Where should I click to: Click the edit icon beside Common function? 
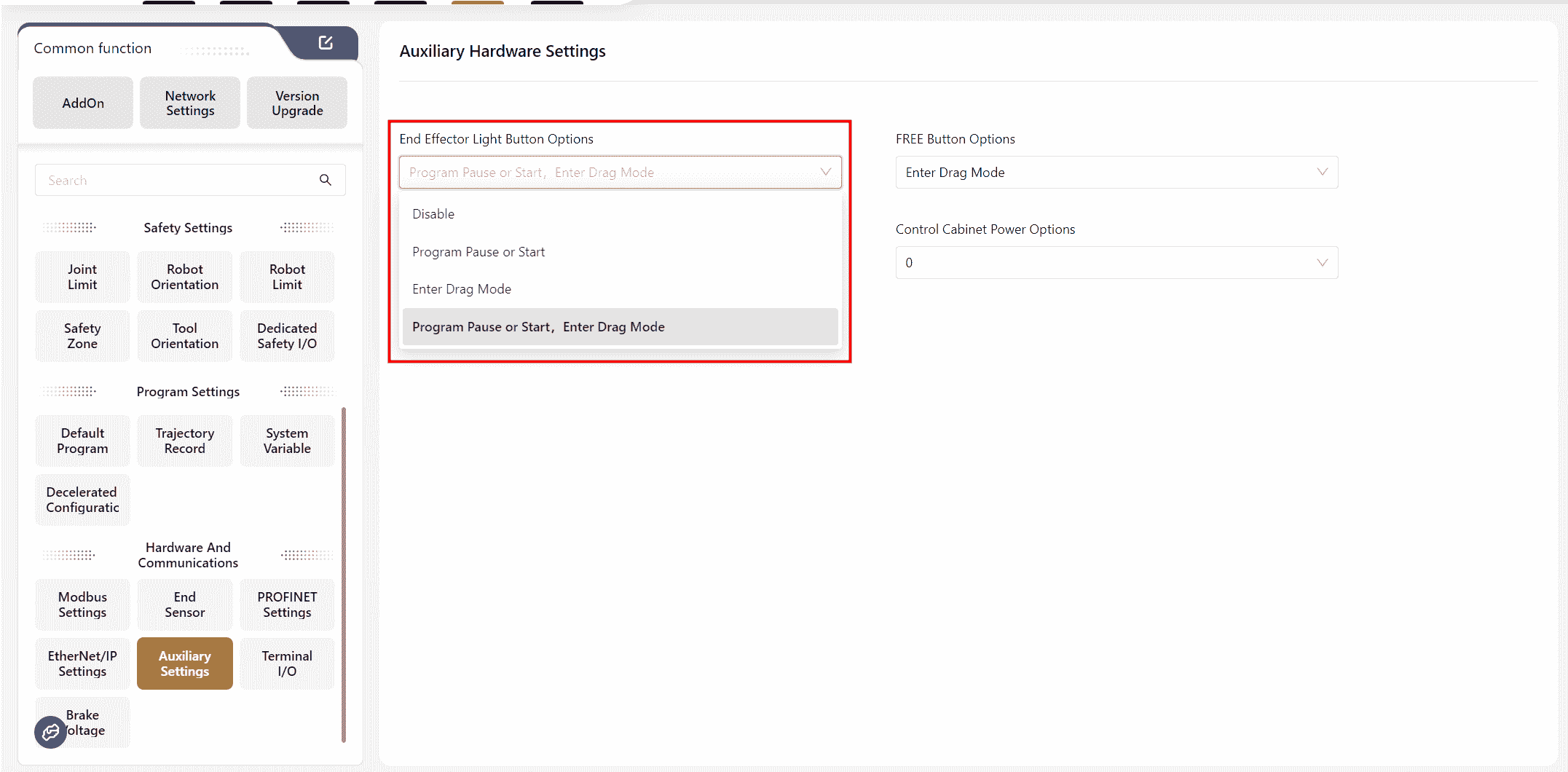[x=326, y=43]
